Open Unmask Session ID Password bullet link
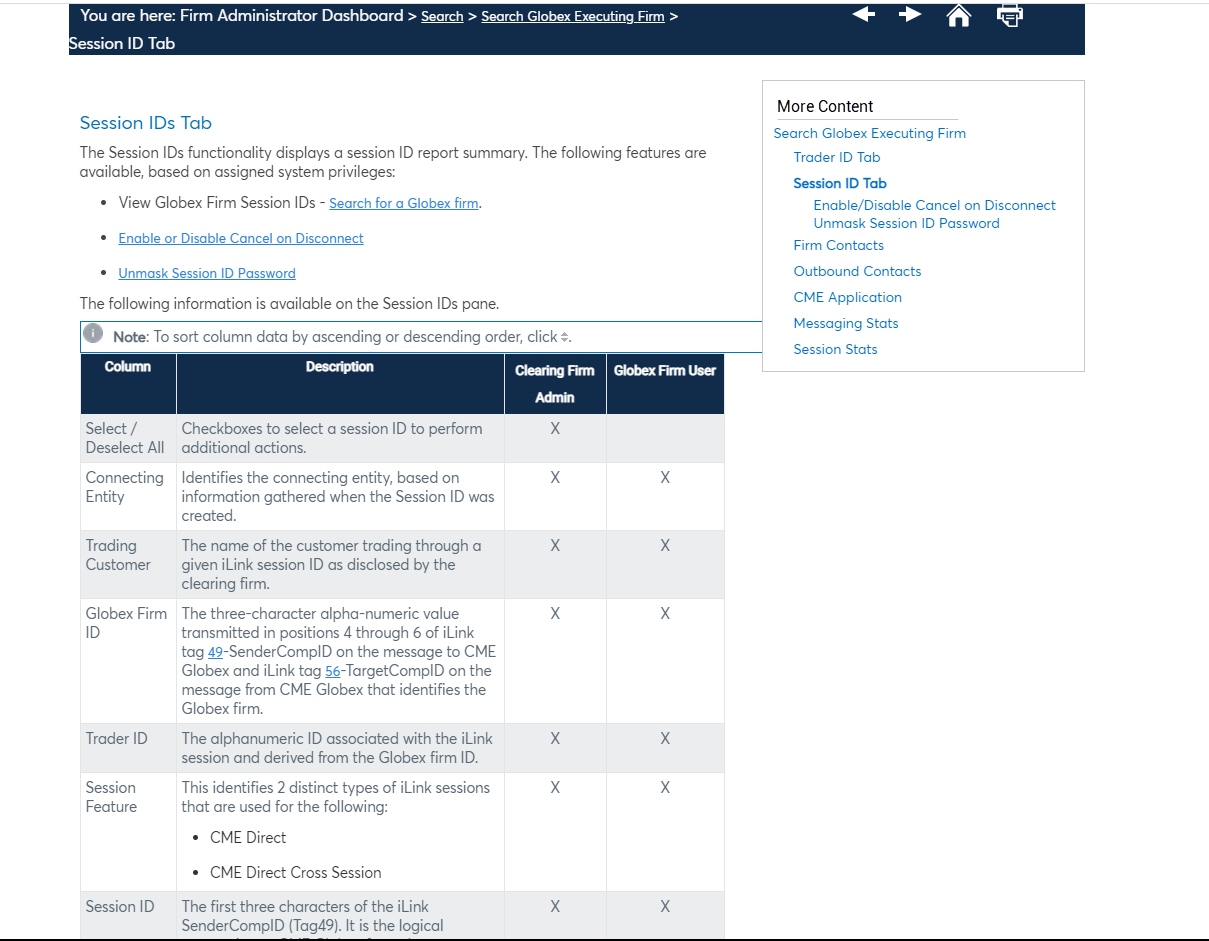This screenshot has width=1209, height=941. point(207,273)
